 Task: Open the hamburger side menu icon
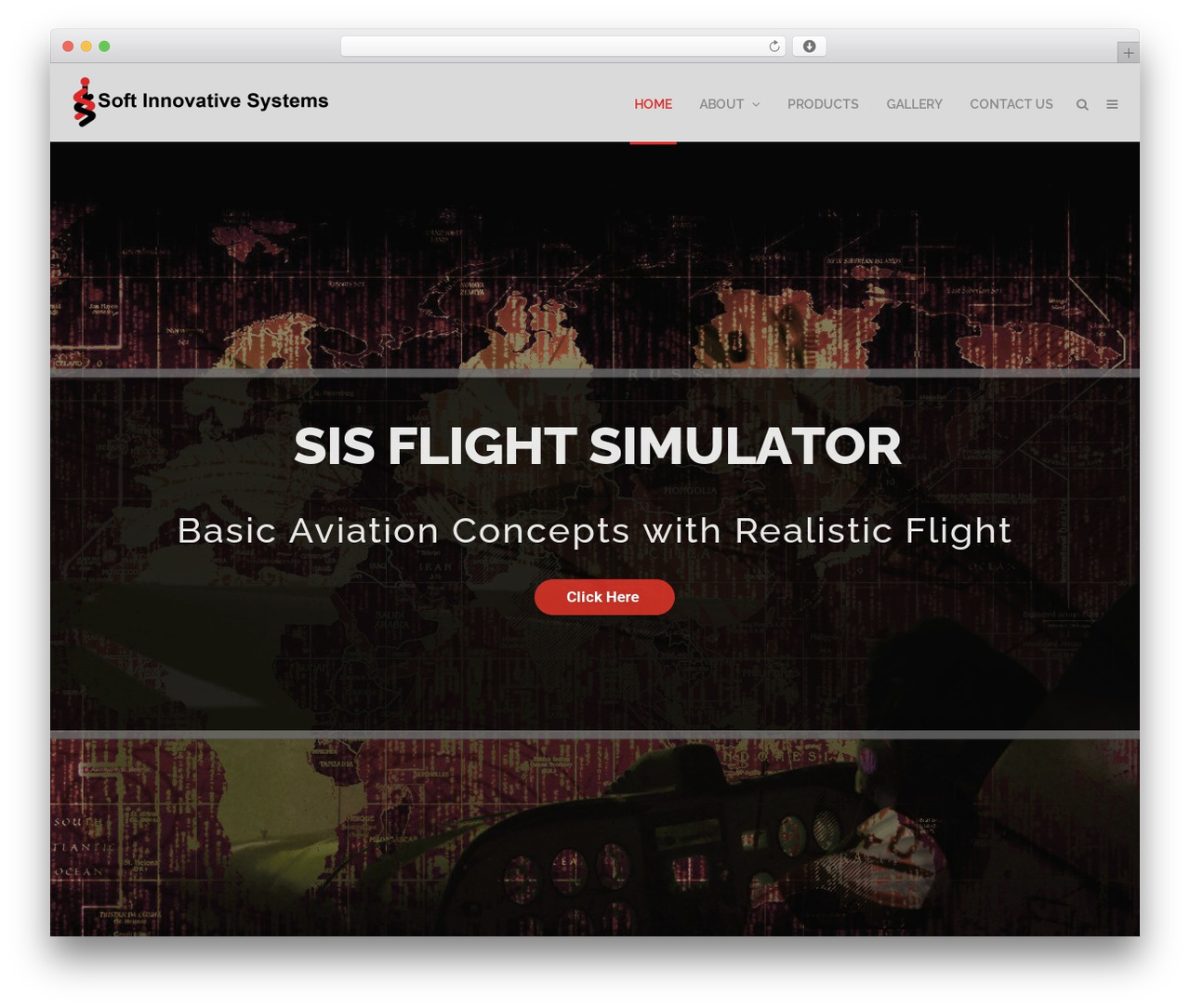pyautogui.click(x=1112, y=104)
